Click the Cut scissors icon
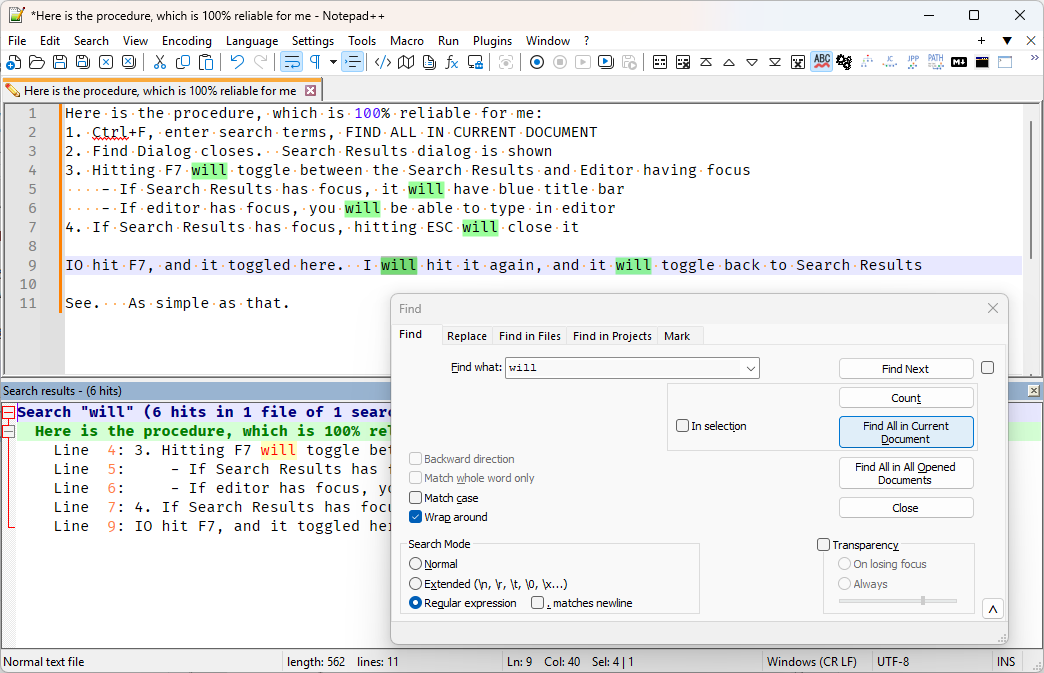Viewport: 1044px width, 673px height. tap(158, 62)
